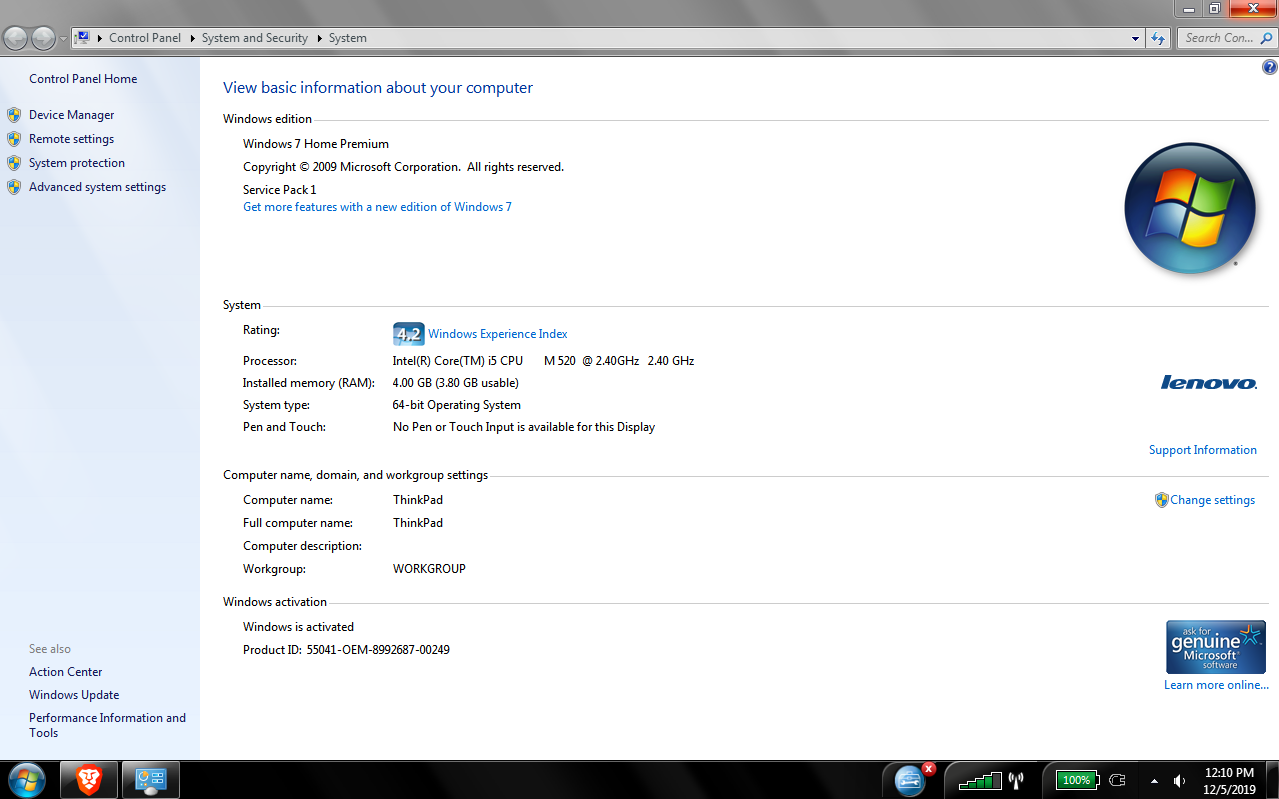The image size is (1279, 799).
Task: Click the 64-bit Operating System text
Action: coord(457,405)
